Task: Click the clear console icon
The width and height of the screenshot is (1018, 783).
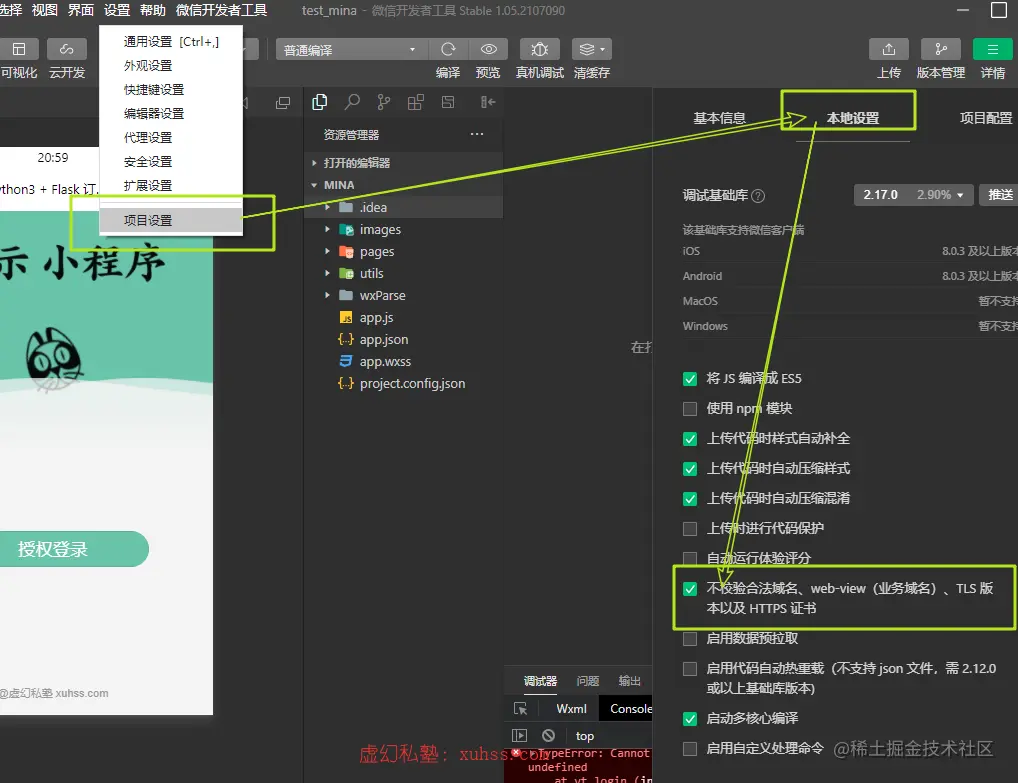Action: [549, 736]
